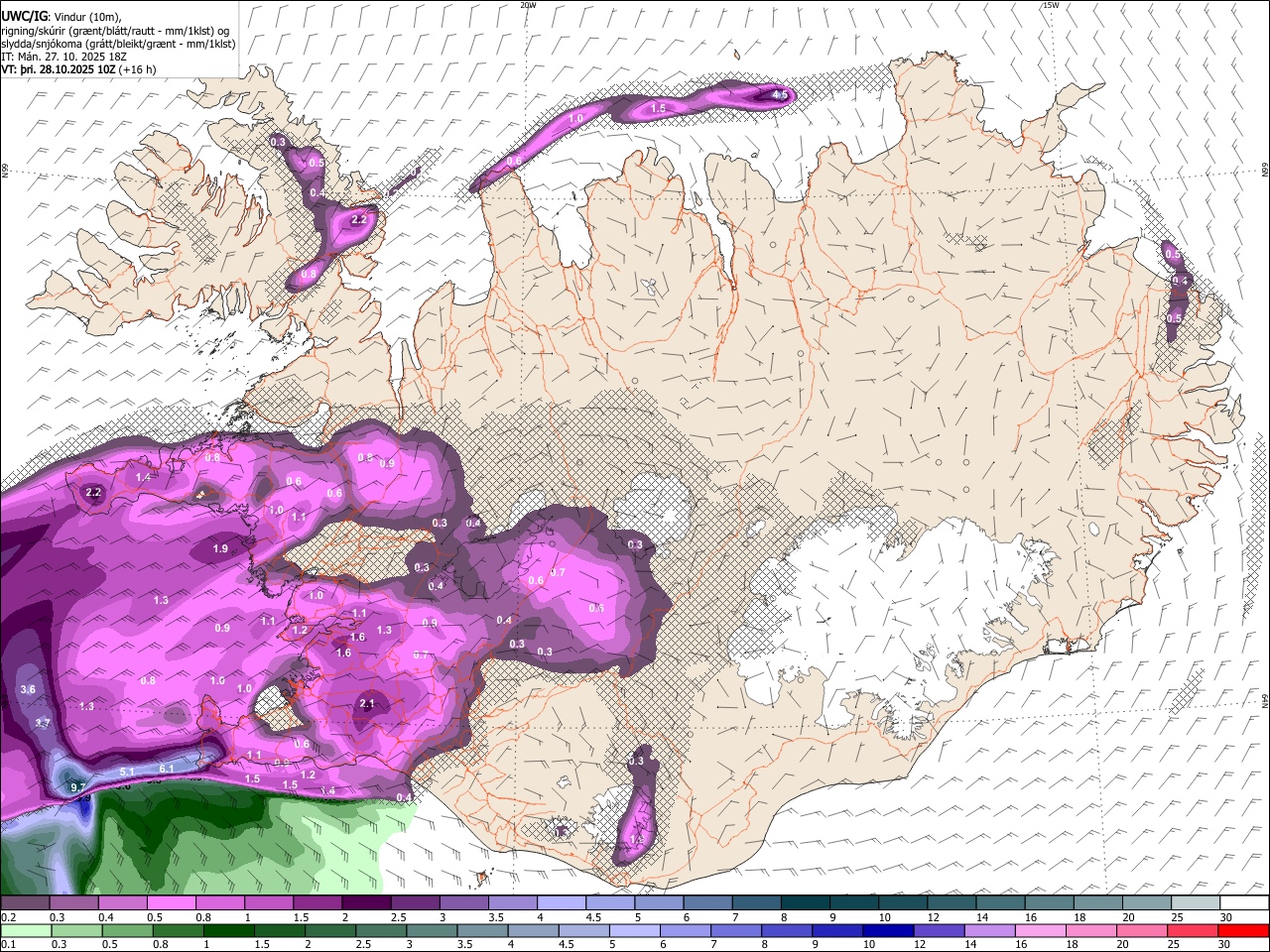Click the violet 12 rain legend swatch
The height and width of the screenshot is (952, 1270).
click(939, 930)
